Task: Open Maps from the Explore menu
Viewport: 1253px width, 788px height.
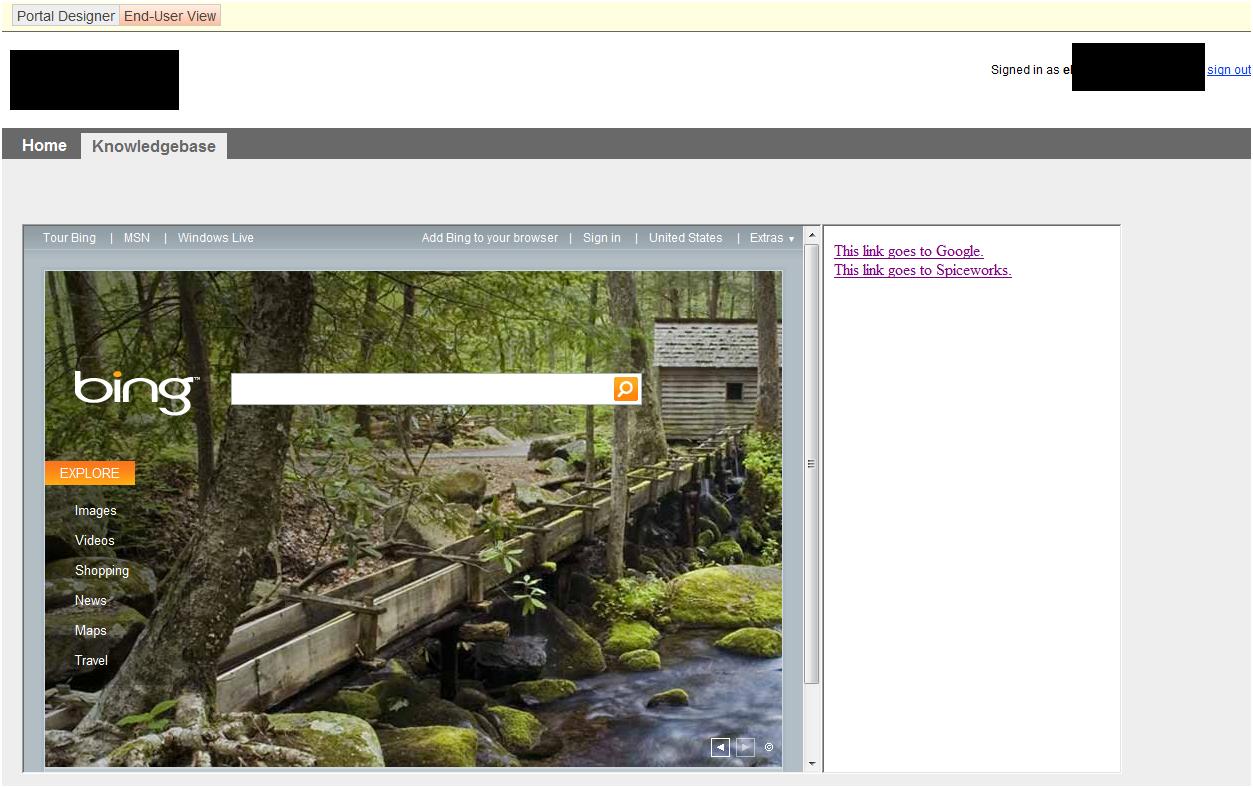Action: pyautogui.click(x=90, y=630)
